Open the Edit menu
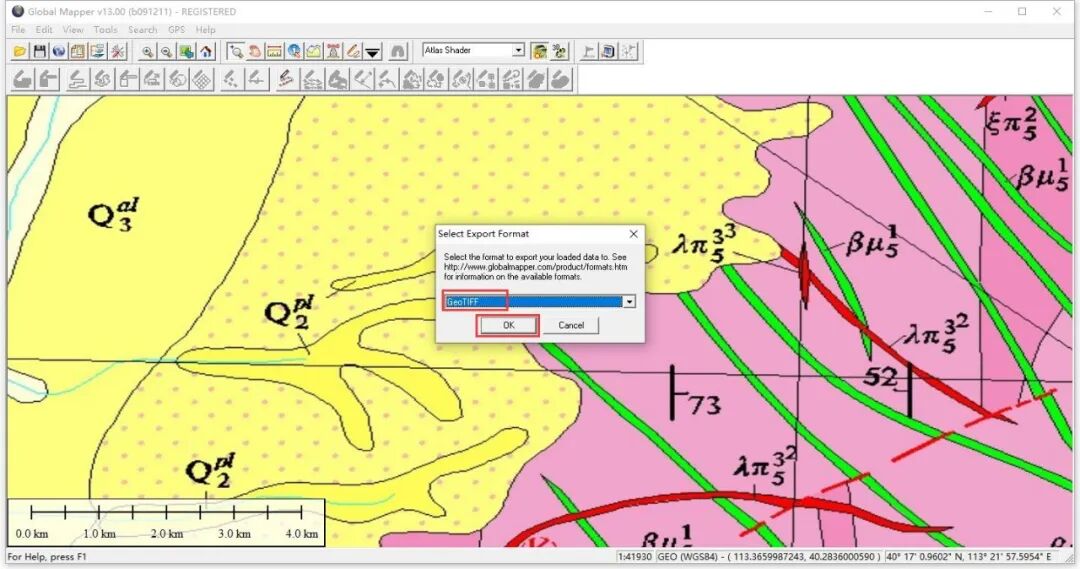The image size is (1080, 569). point(44,30)
